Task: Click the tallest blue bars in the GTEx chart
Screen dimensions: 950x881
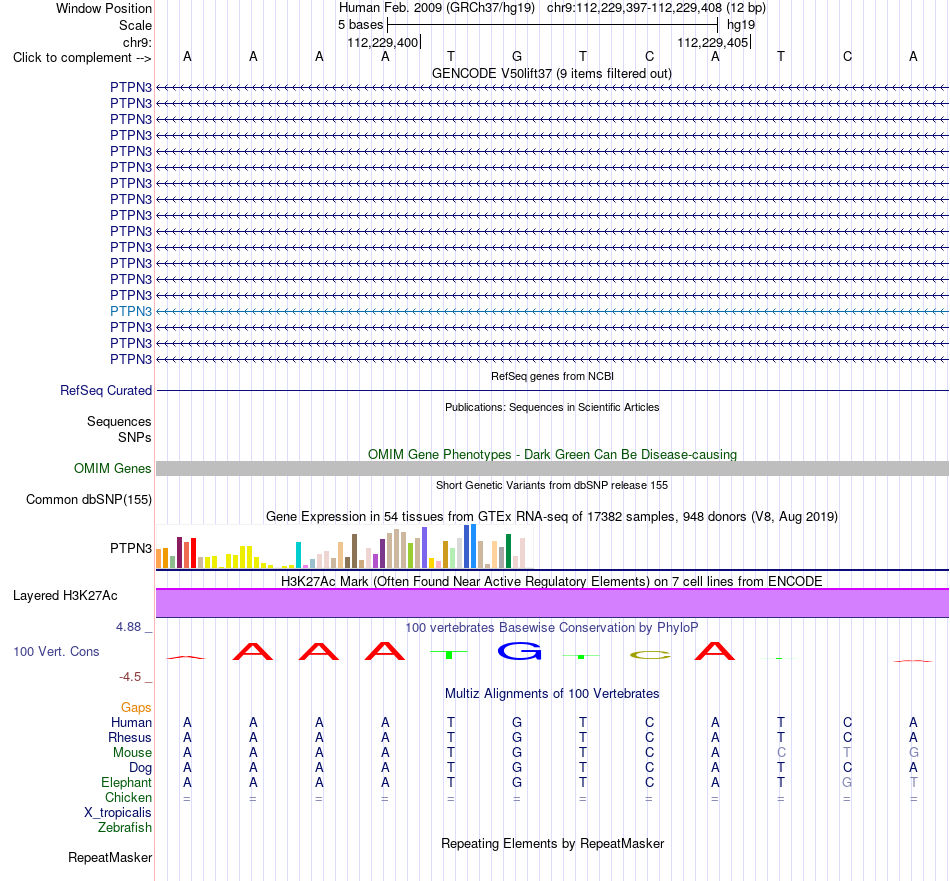Action: point(470,547)
